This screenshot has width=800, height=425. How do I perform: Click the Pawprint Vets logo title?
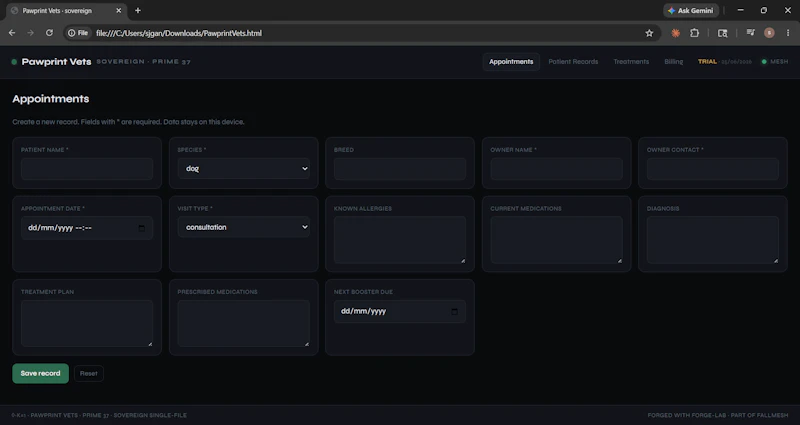point(56,62)
